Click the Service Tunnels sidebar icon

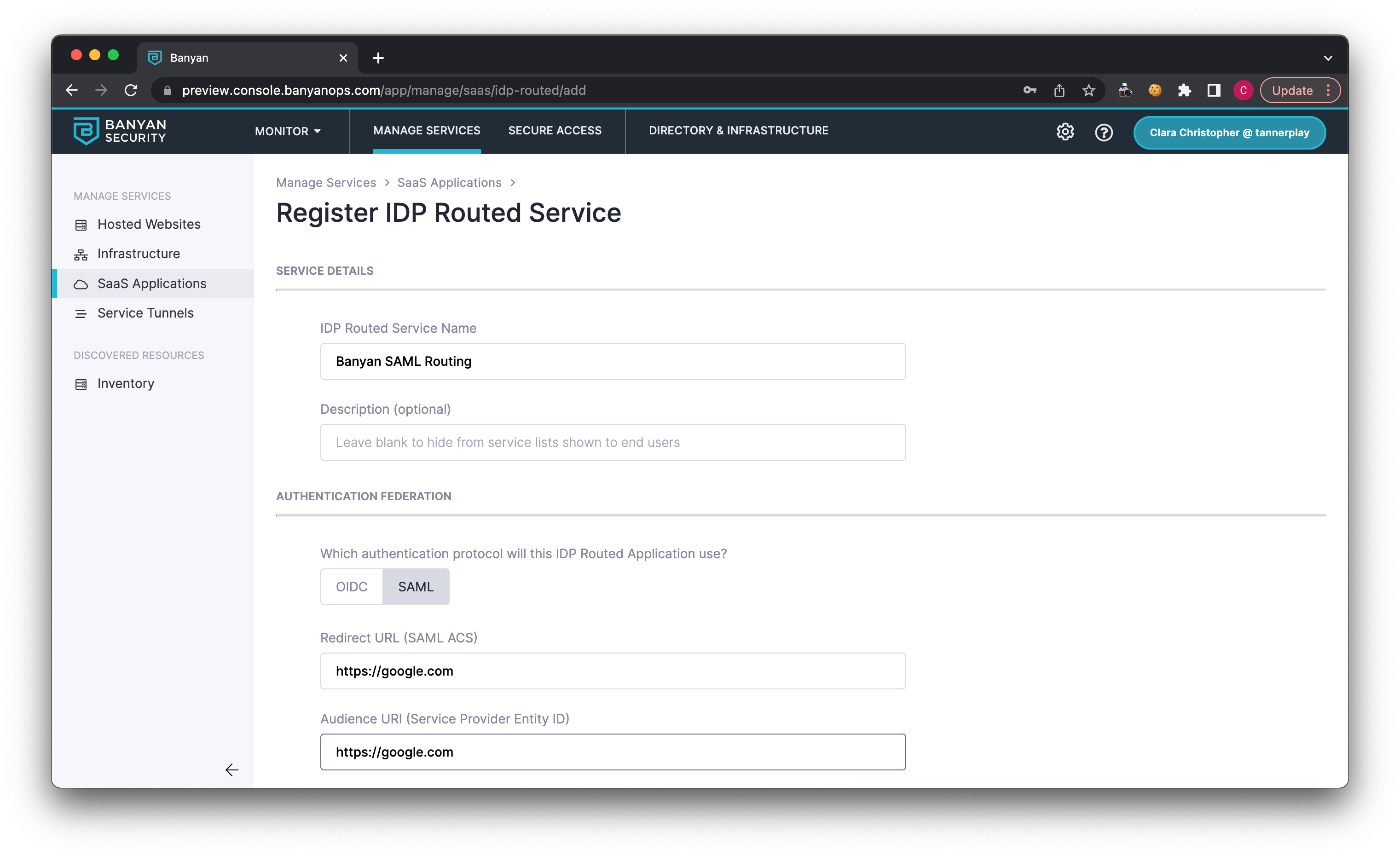(81, 313)
